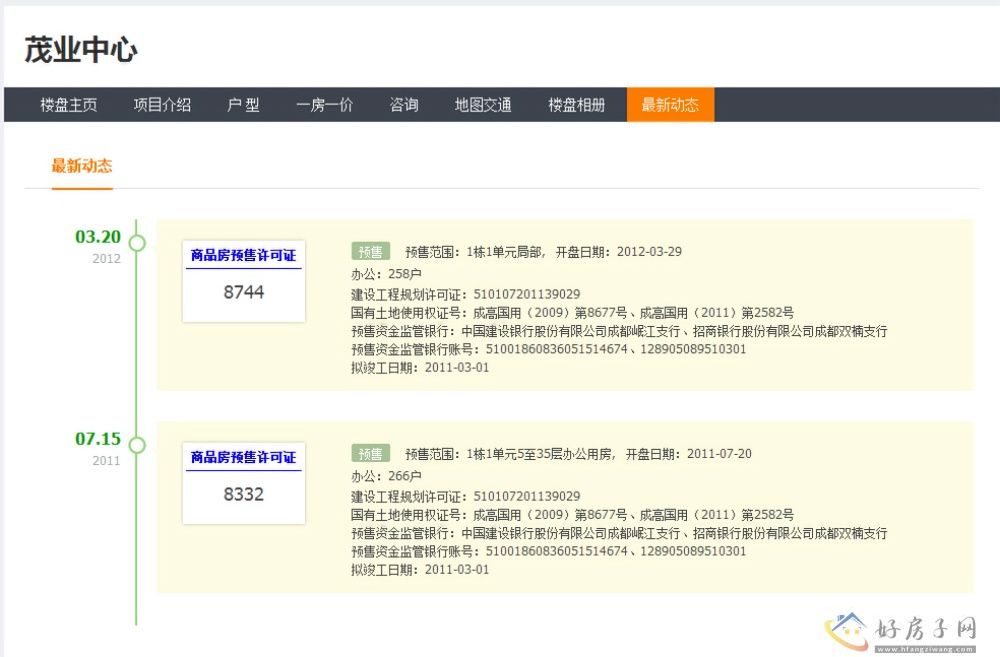
Task: Click the 茂业中心 page title
Action: (x=81, y=50)
